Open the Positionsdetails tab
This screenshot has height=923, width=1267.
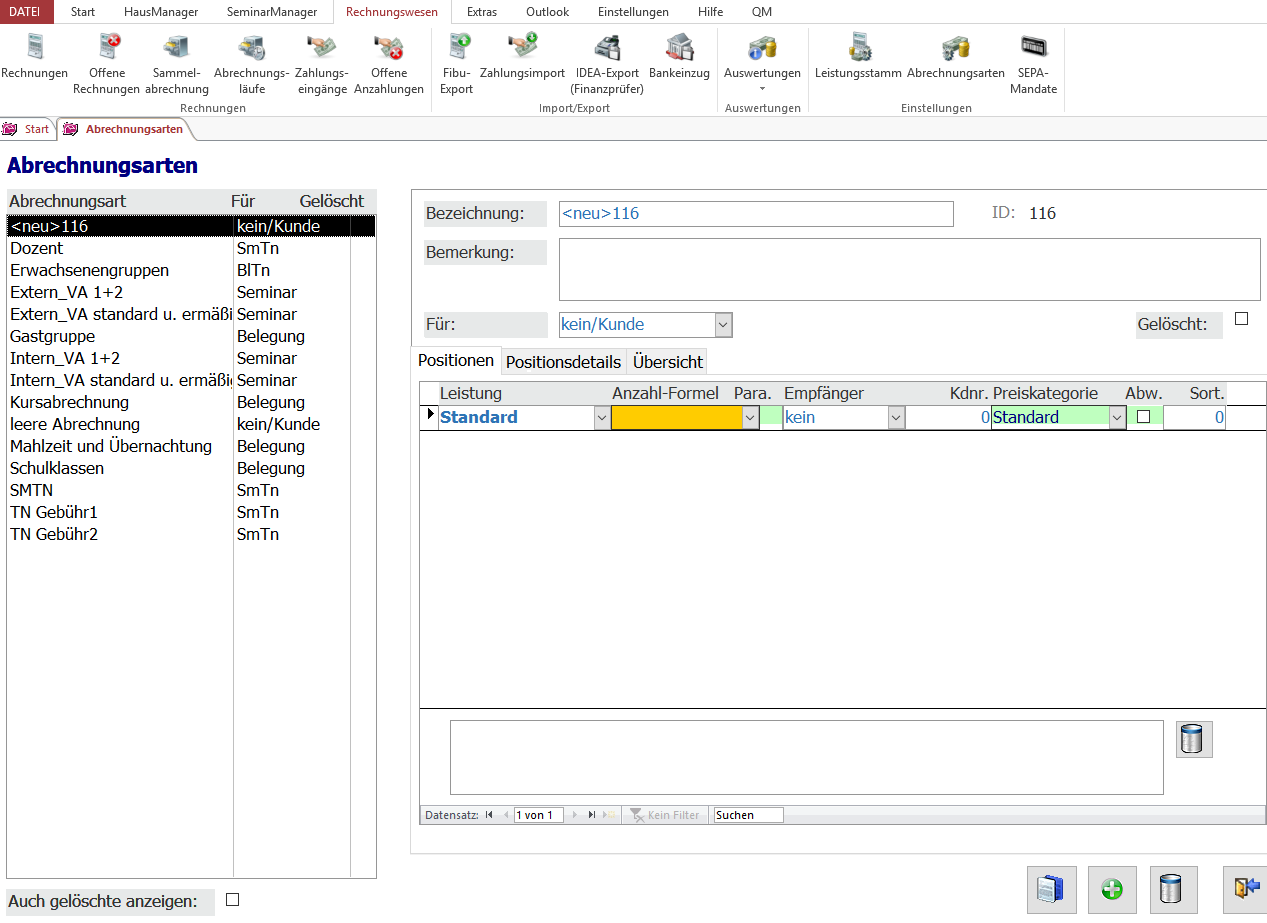pos(563,362)
